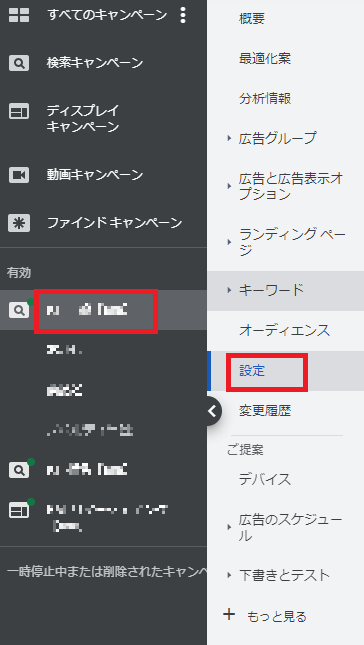Open ファインド キャンペーン list
The image size is (364, 645).
click(114, 223)
